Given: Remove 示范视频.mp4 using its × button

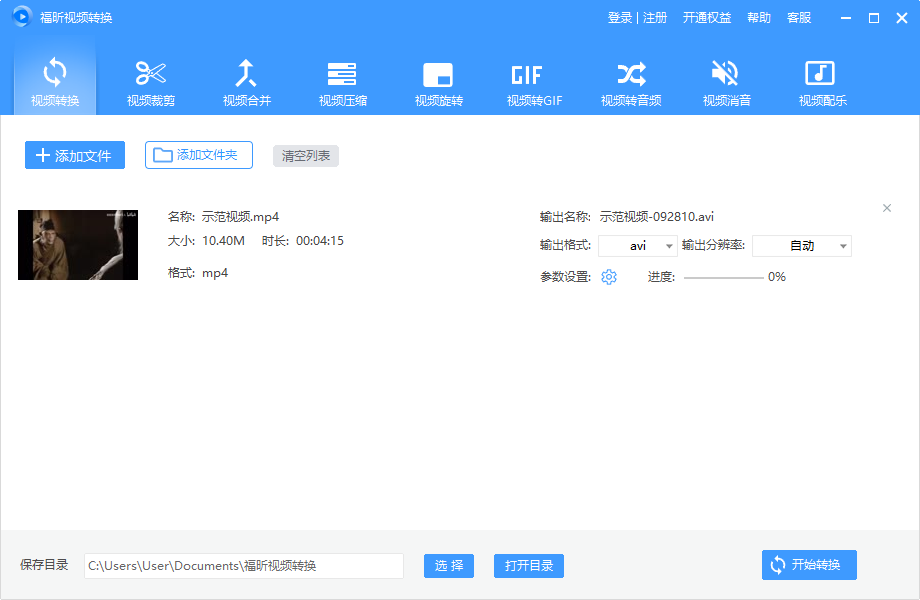Looking at the screenshot, I should (886, 208).
